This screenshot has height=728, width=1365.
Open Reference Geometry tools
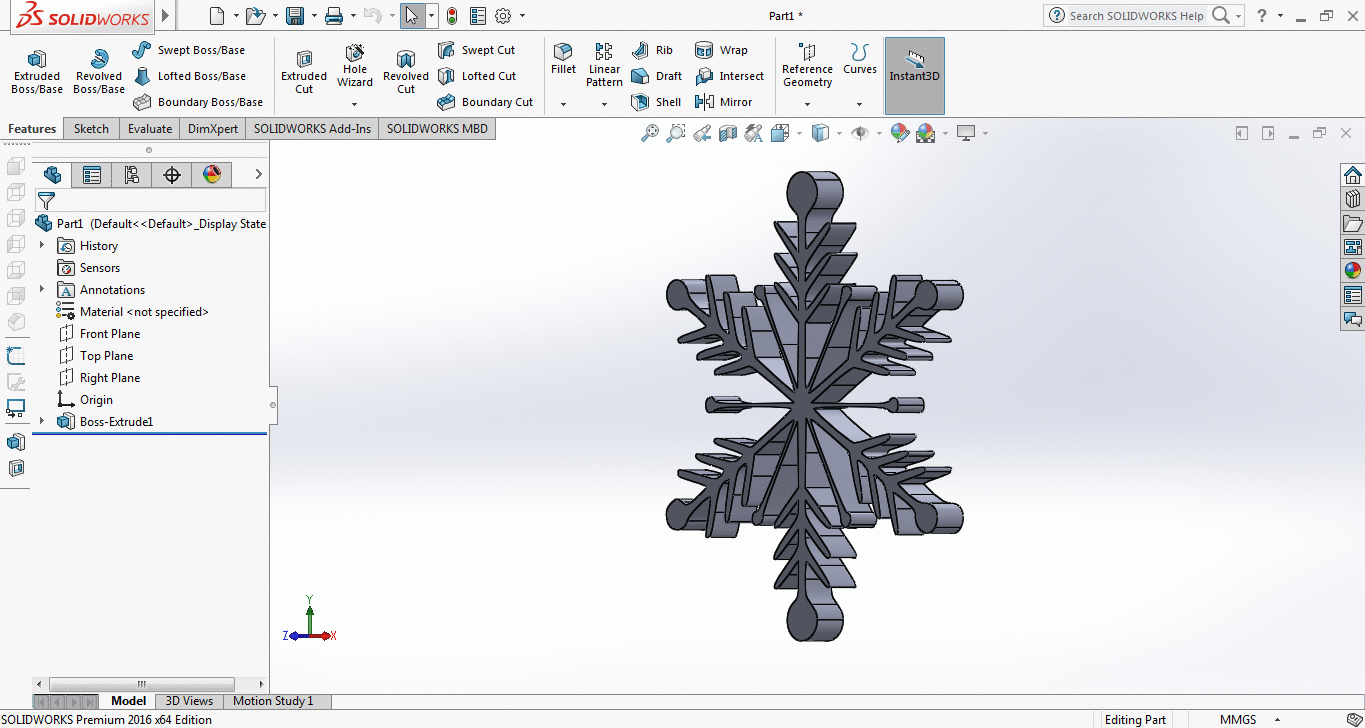coord(807,66)
